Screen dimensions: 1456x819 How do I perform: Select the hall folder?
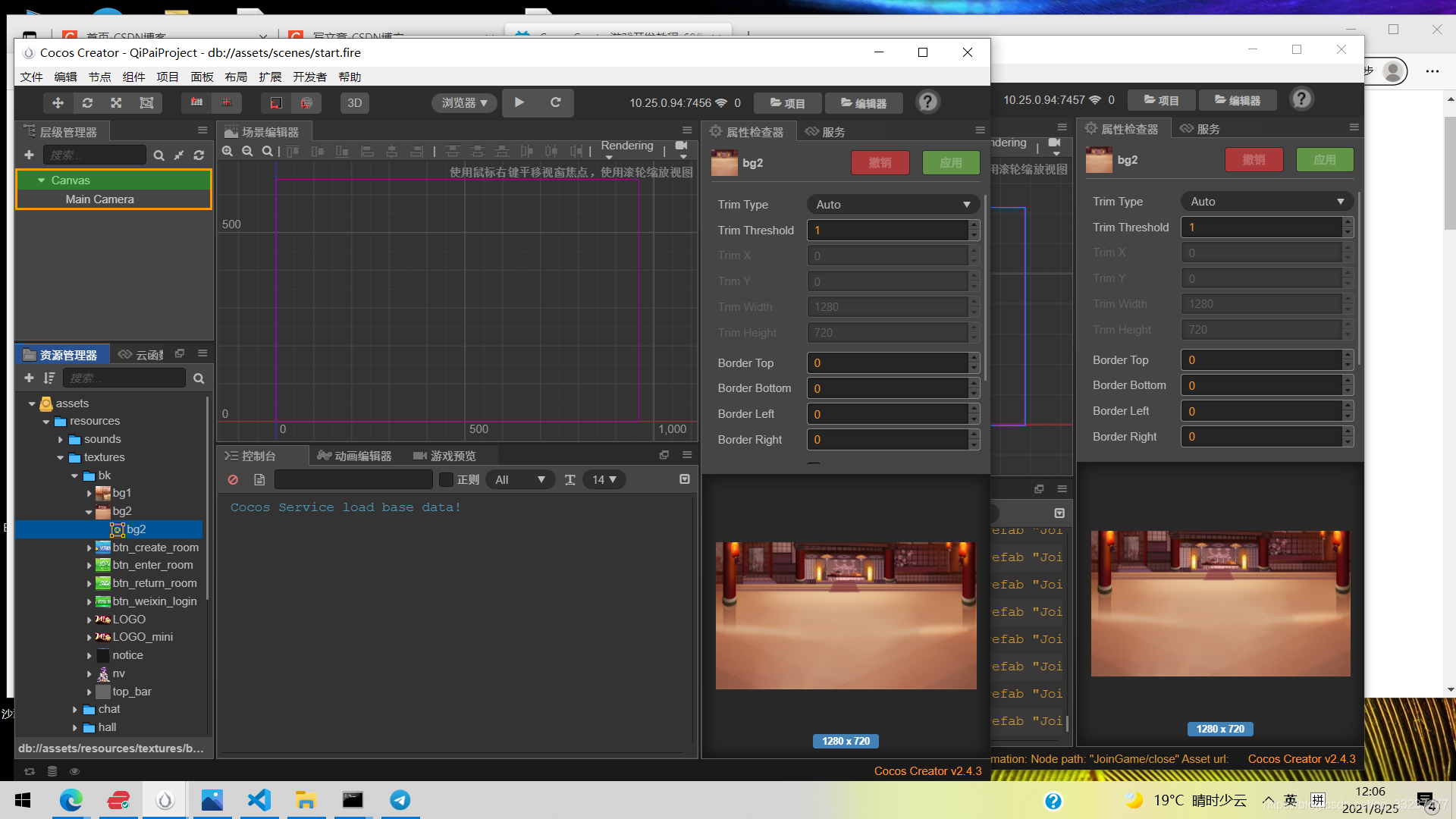pyautogui.click(x=107, y=727)
